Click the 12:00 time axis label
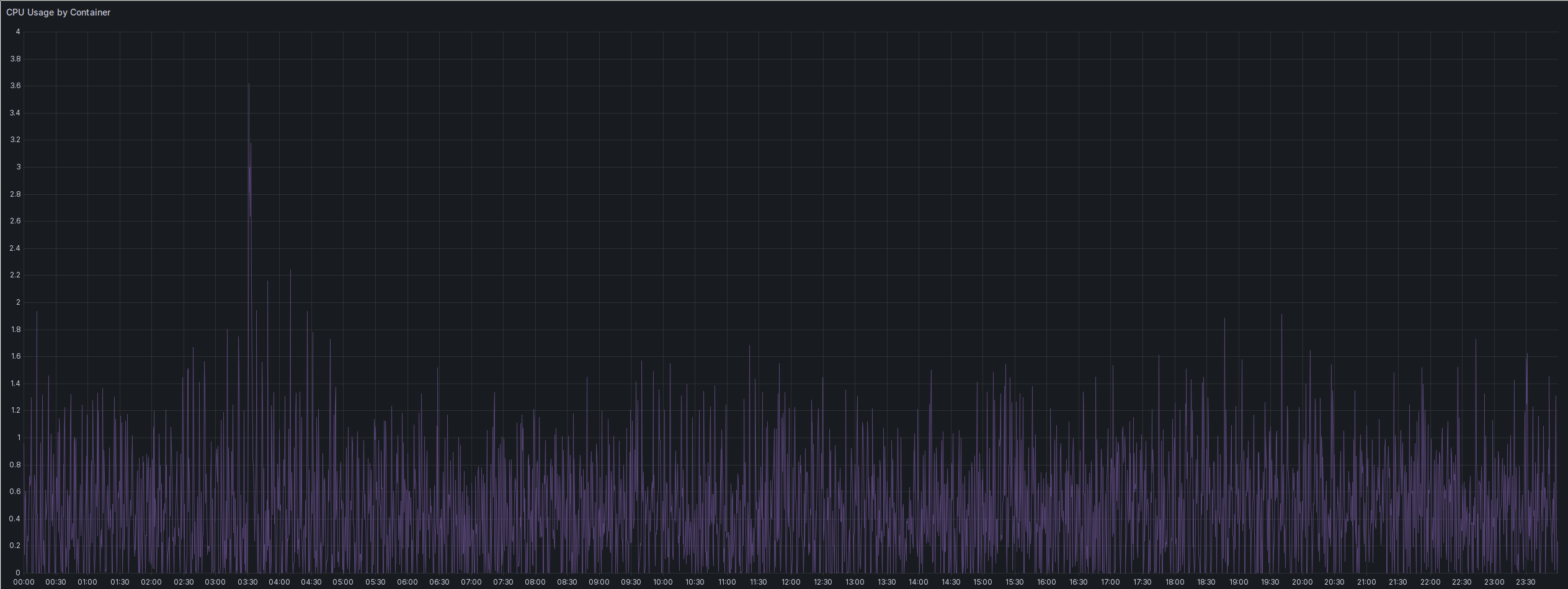This screenshot has width=1568, height=589. click(791, 582)
